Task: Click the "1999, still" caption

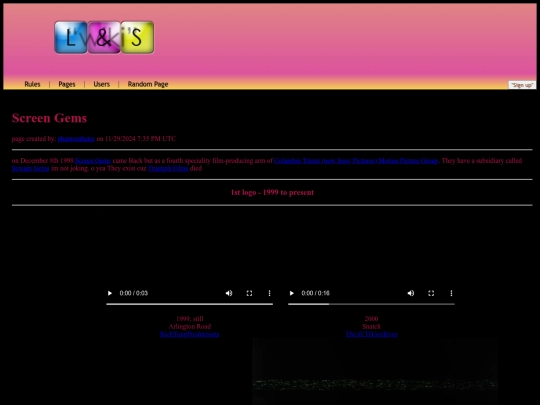Action: 190,319
